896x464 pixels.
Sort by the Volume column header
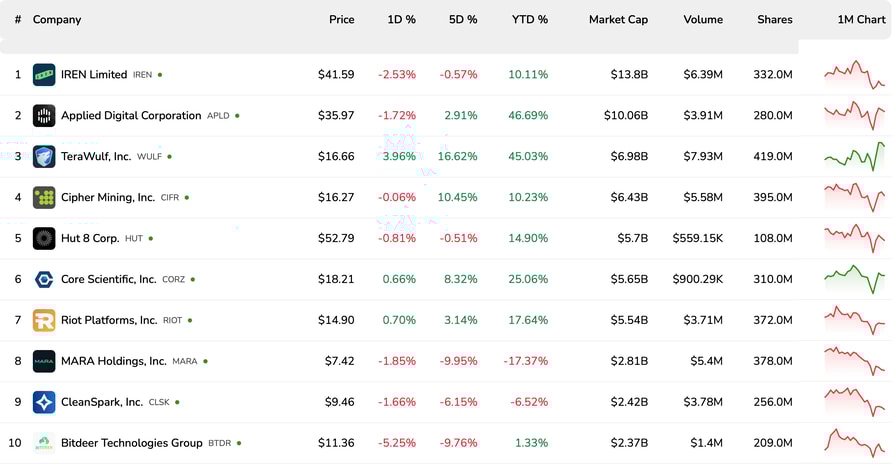pos(703,20)
